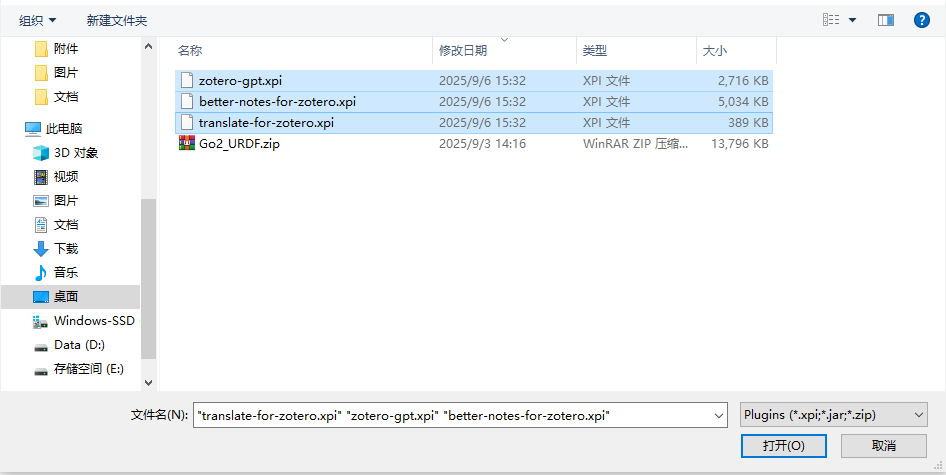
Task: Open the 视频 library icon
Action: pos(40,177)
